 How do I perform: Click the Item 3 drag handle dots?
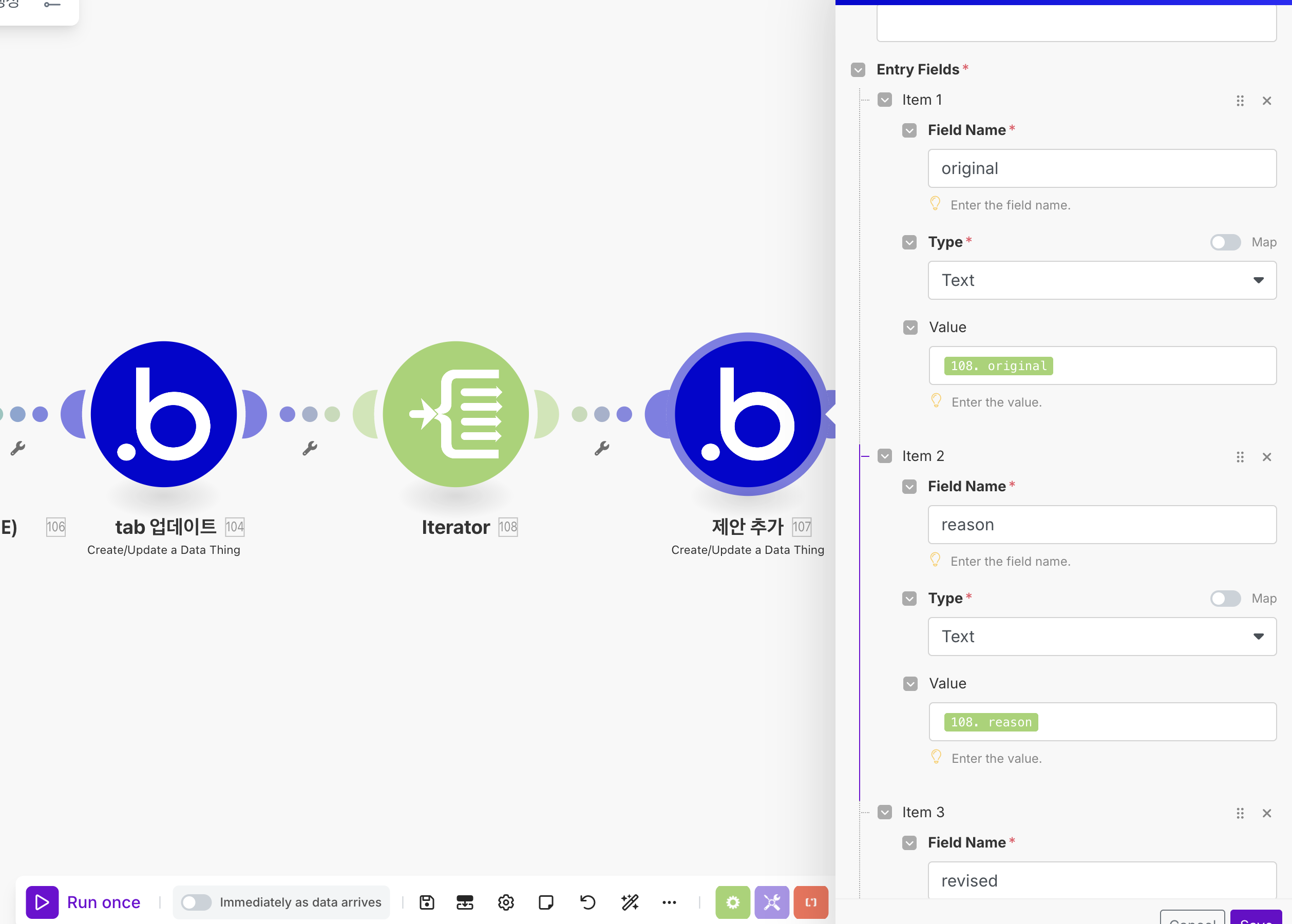coord(1240,813)
